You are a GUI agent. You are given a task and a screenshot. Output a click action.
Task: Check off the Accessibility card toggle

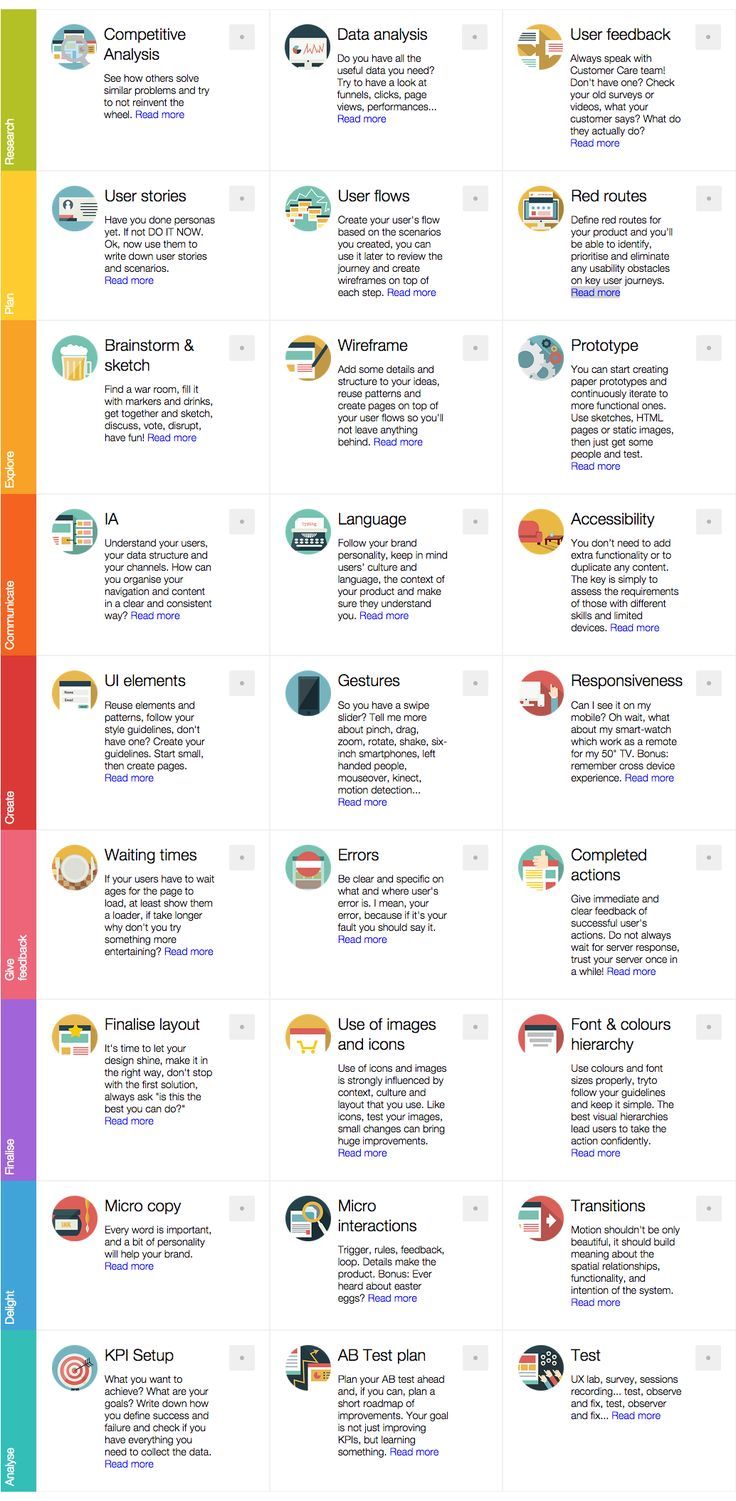708,522
